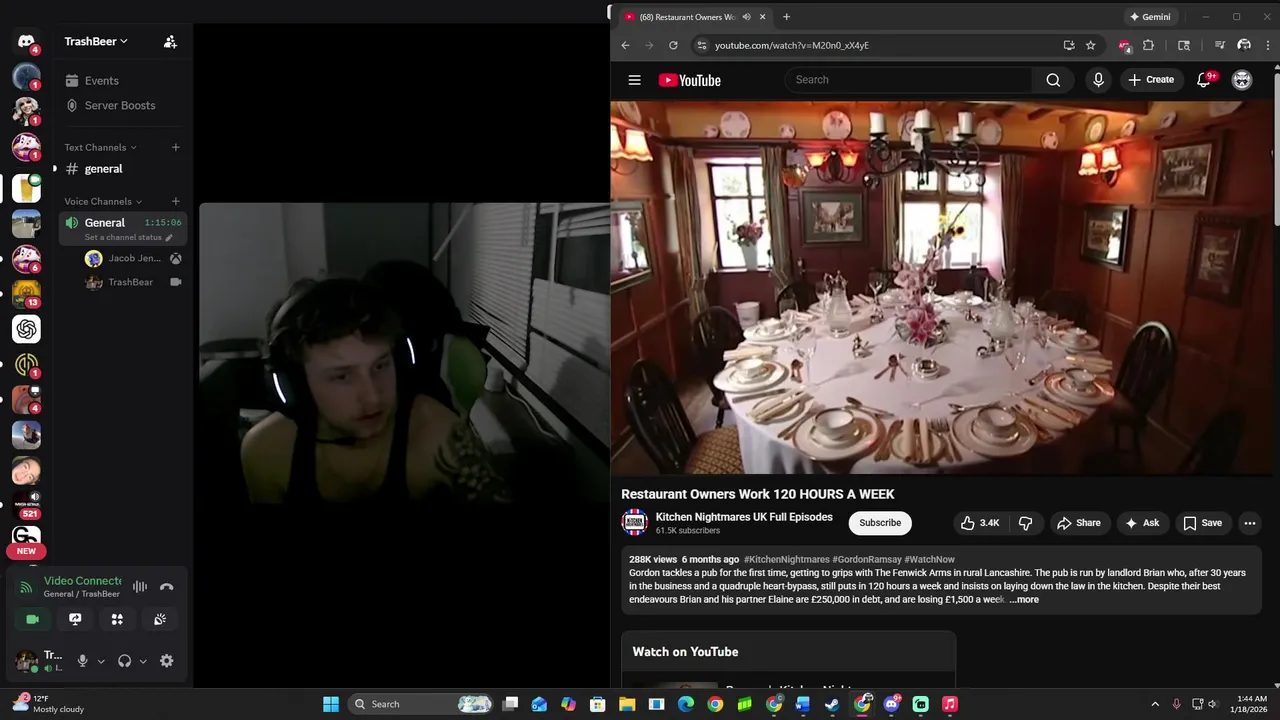This screenshot has height=720, width=1280.
Task: Go to YouTube home via logo
Action: [x=690, y=80]
